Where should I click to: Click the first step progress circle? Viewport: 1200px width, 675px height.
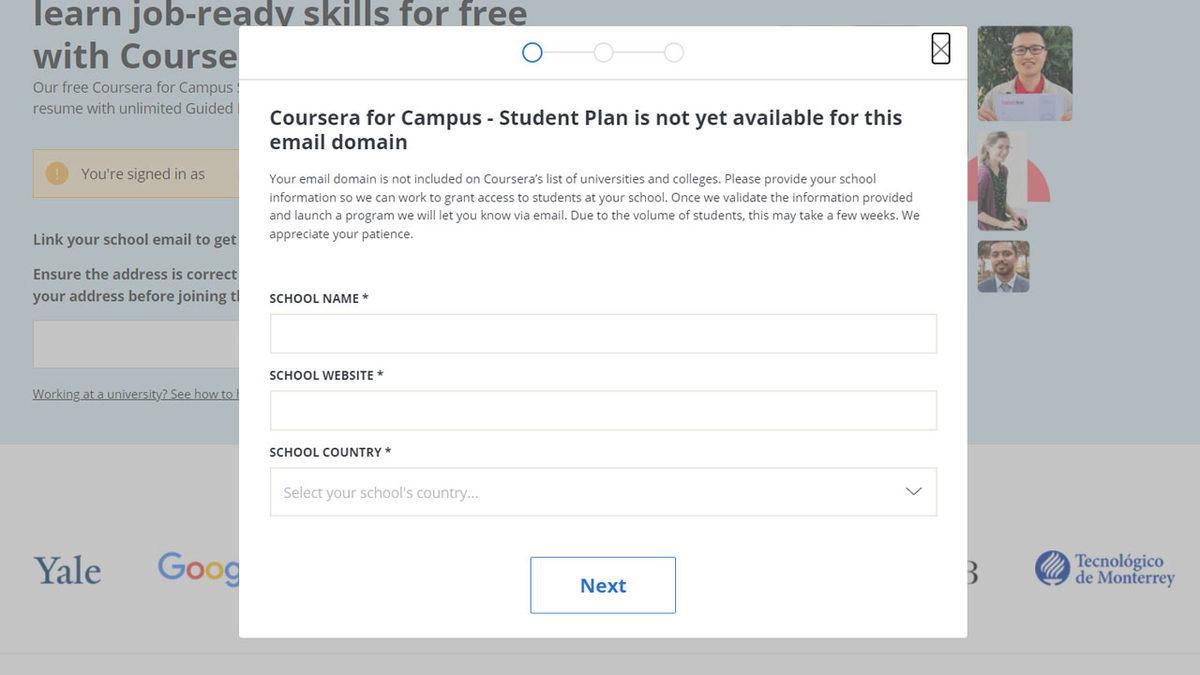click(x=532, y=52)
